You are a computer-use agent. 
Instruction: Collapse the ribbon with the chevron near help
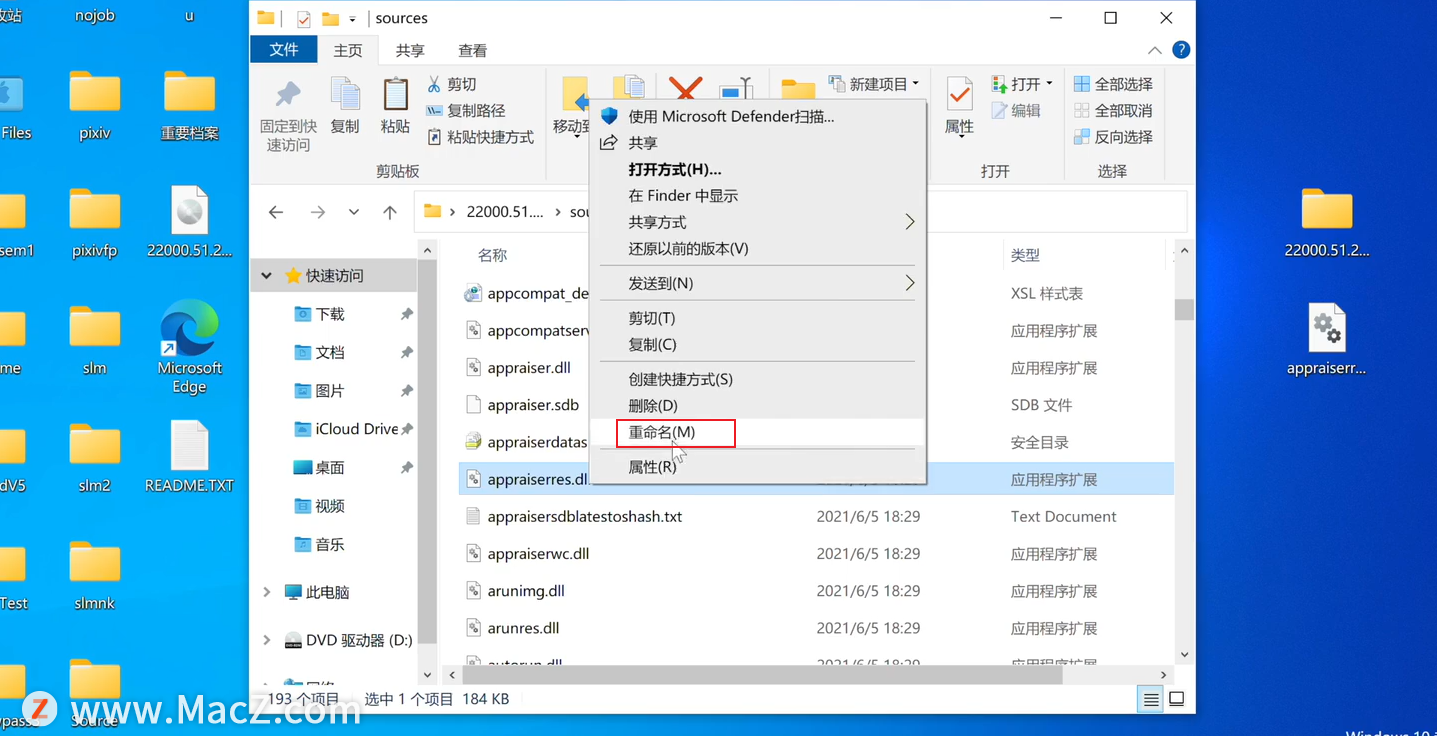tap(1155, 50)
